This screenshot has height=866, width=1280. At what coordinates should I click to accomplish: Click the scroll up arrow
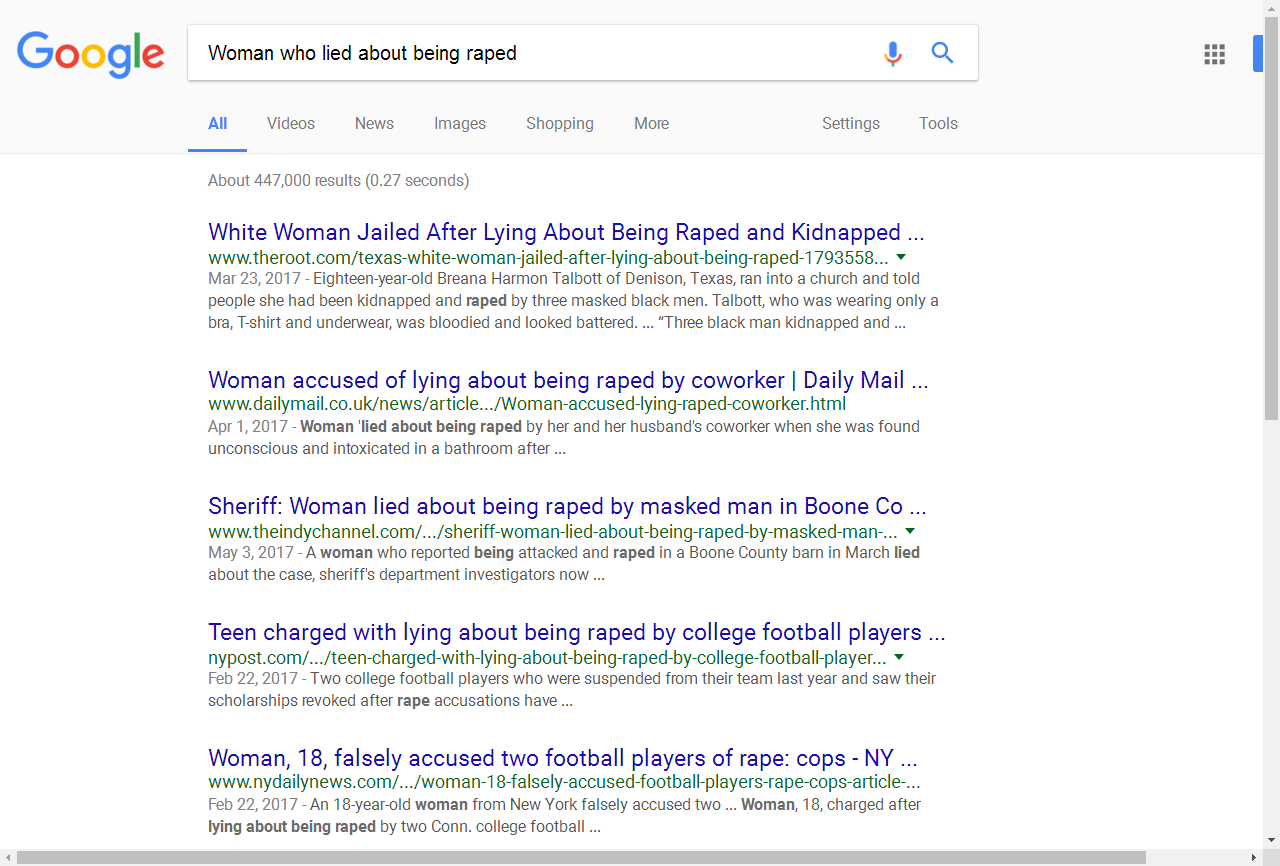[x=1271, y=8]
